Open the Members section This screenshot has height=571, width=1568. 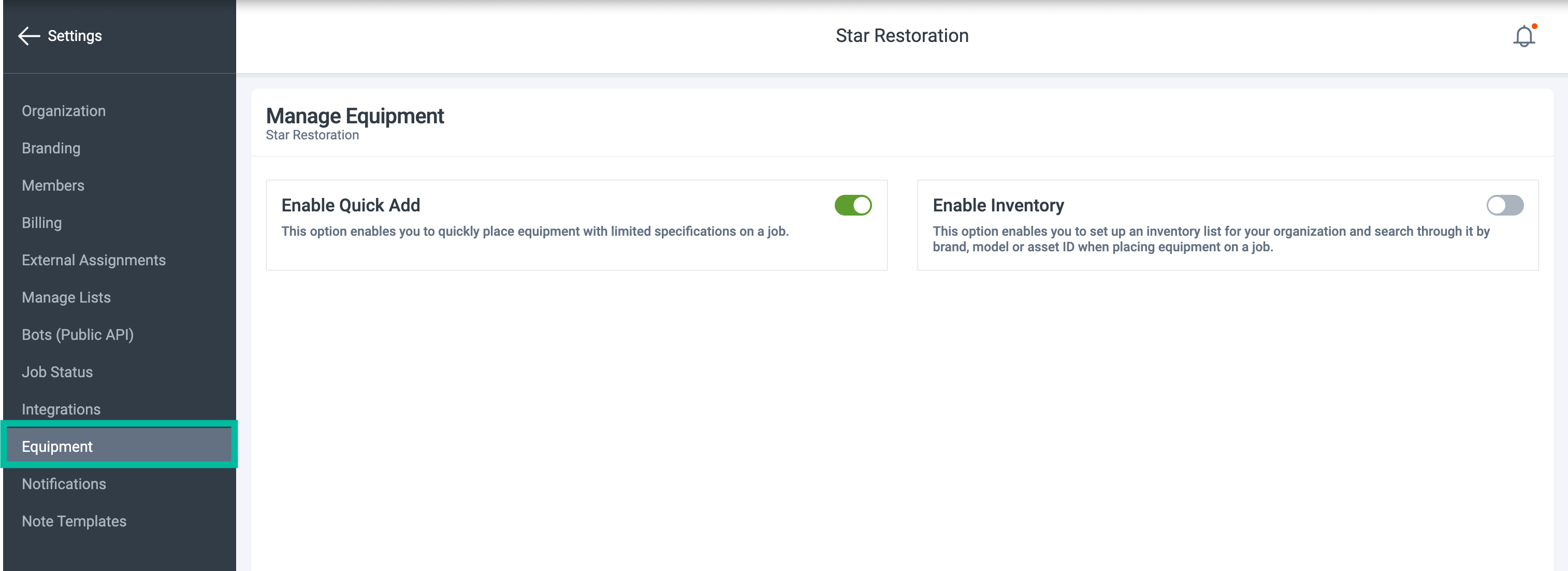[53, 185]
